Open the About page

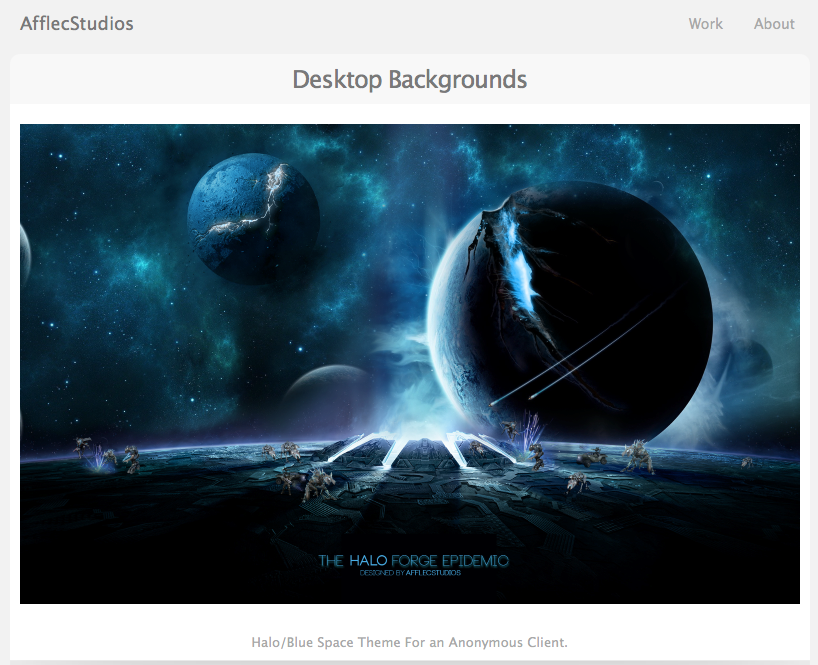(x=774, y=23)
